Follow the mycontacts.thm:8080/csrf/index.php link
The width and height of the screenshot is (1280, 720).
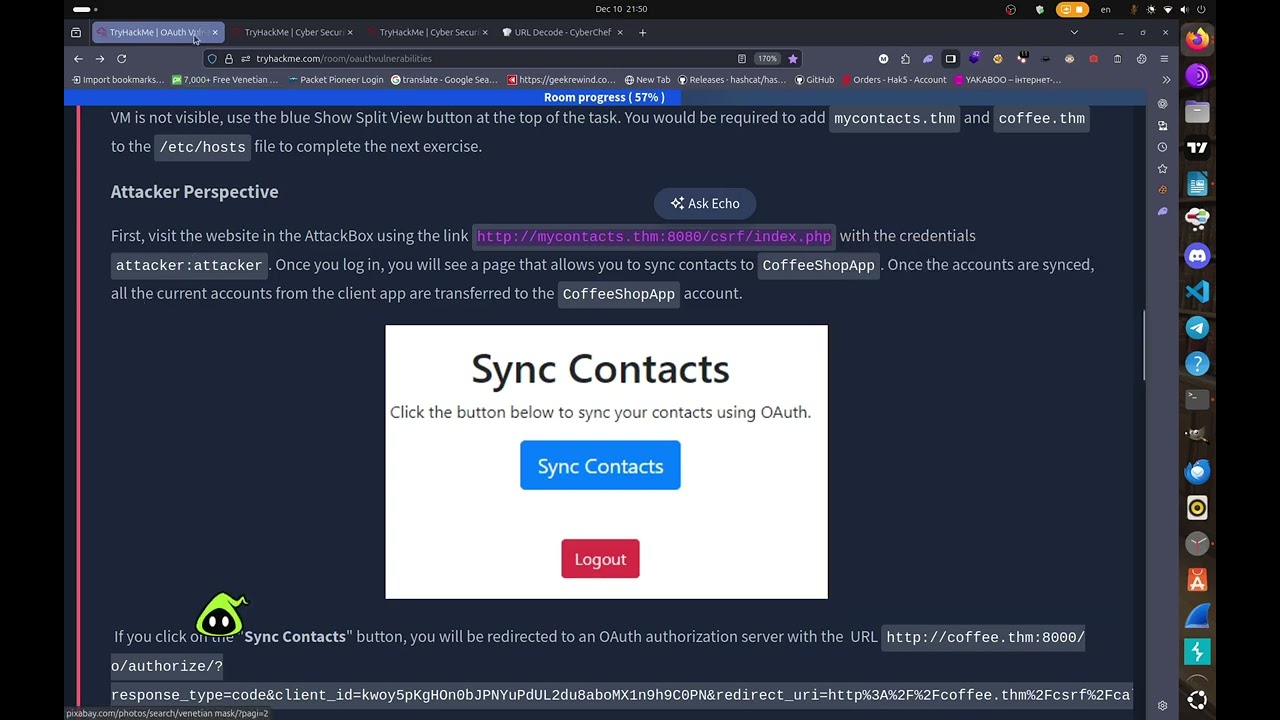pos(654,237)
